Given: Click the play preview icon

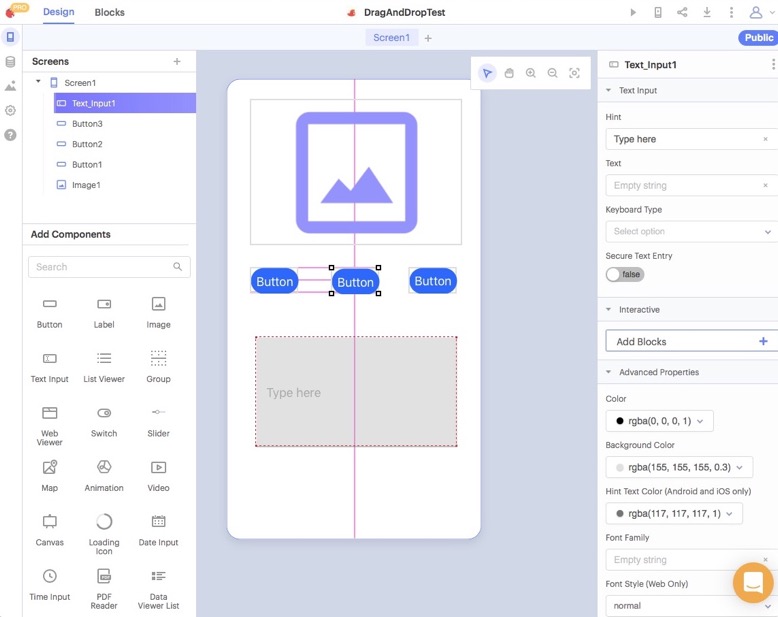Looking at the screenshot, I should 632,13.
